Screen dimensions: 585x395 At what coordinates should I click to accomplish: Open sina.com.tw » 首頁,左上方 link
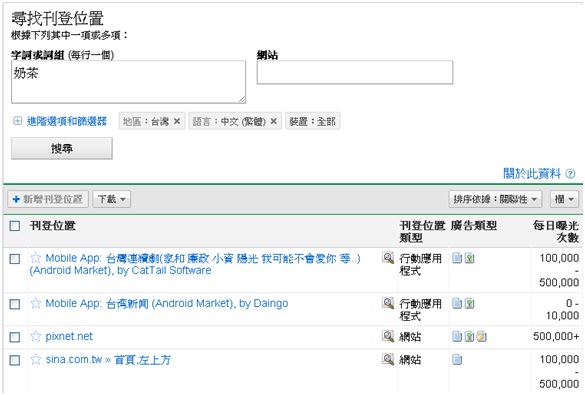click(108, 360)
